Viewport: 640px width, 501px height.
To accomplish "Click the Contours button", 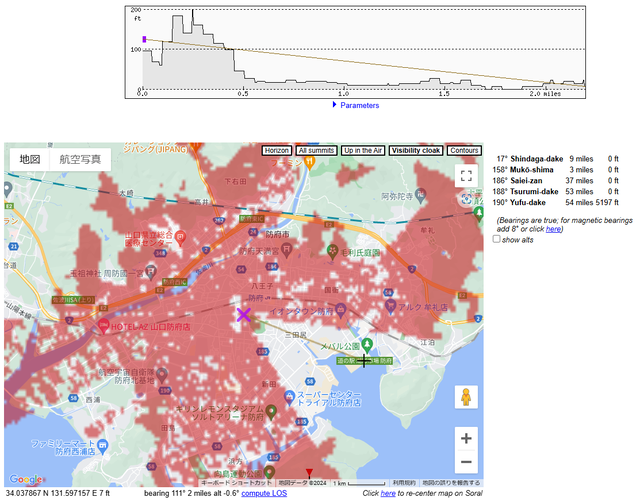I will (x=464, y=150).
